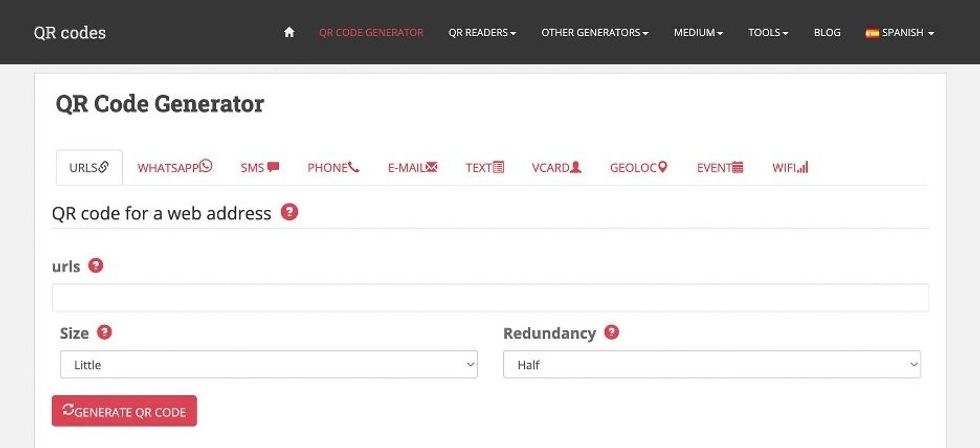This screenshot has height=448, width=980.
Task: Open the Size dropdown showing Little
Action: tap(269, 364)
